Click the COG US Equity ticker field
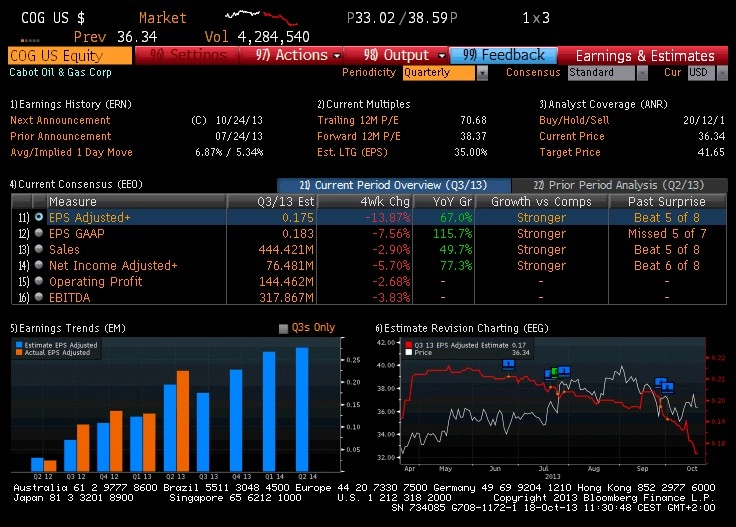The image size is (736, 527). (70, 55)
